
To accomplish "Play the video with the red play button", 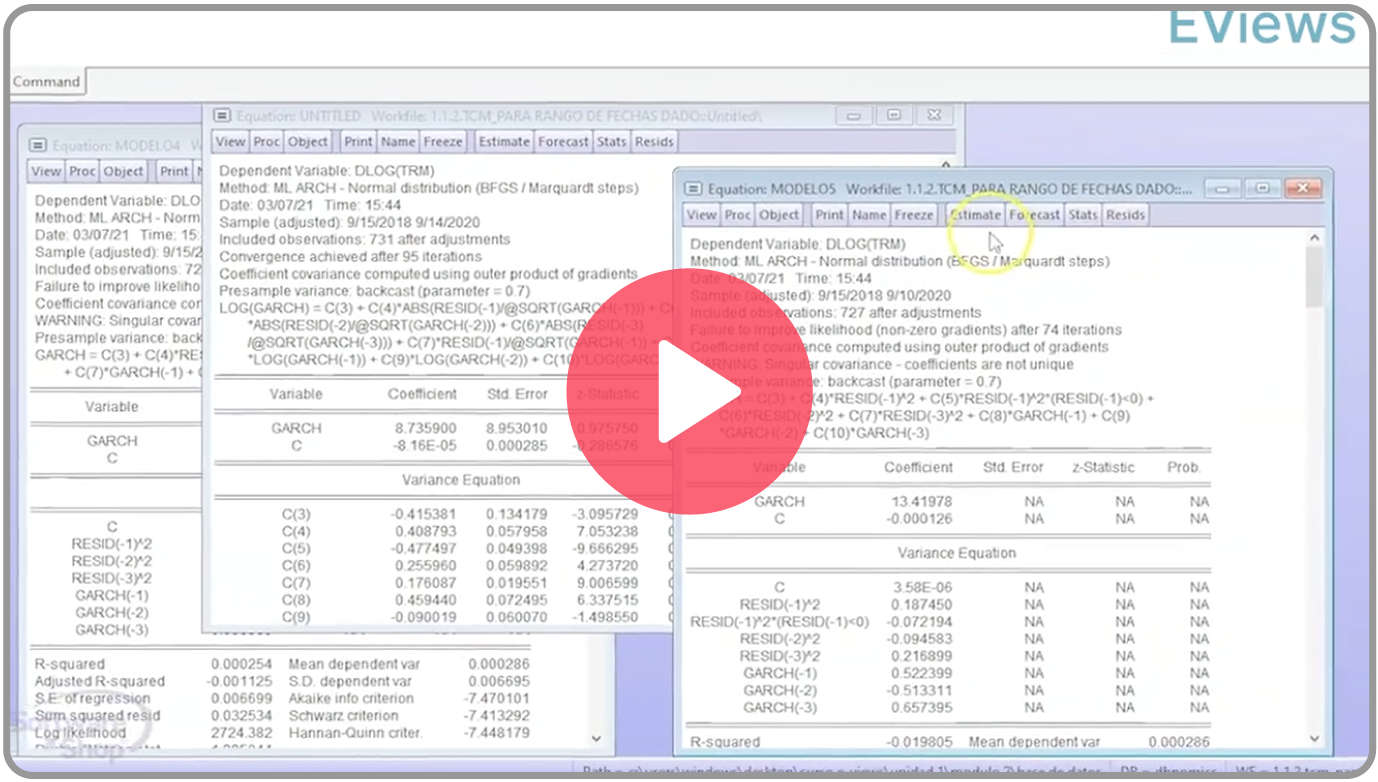I will click(x=689, y=392).
